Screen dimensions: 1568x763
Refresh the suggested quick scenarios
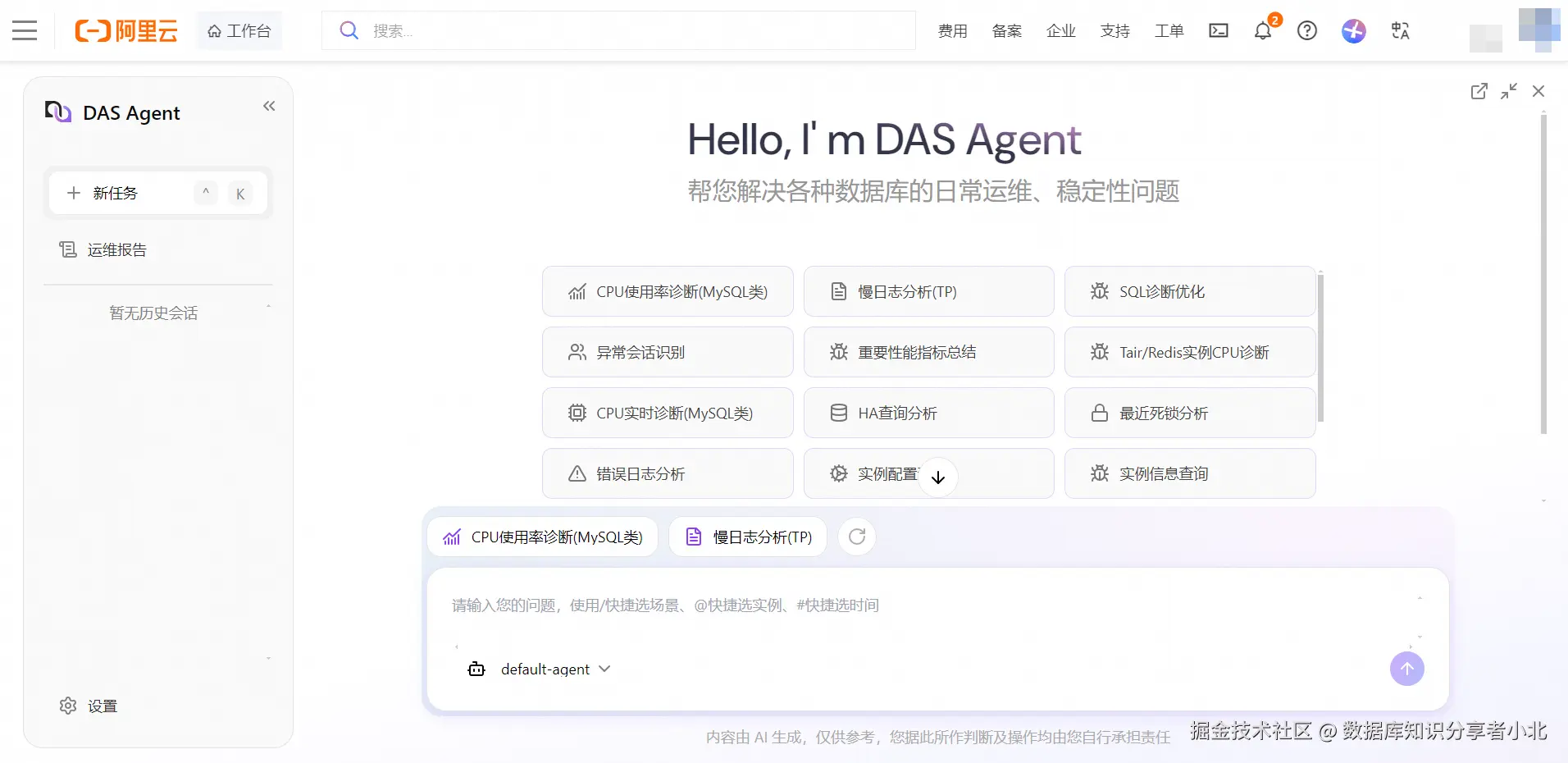[x=857, y=537]
